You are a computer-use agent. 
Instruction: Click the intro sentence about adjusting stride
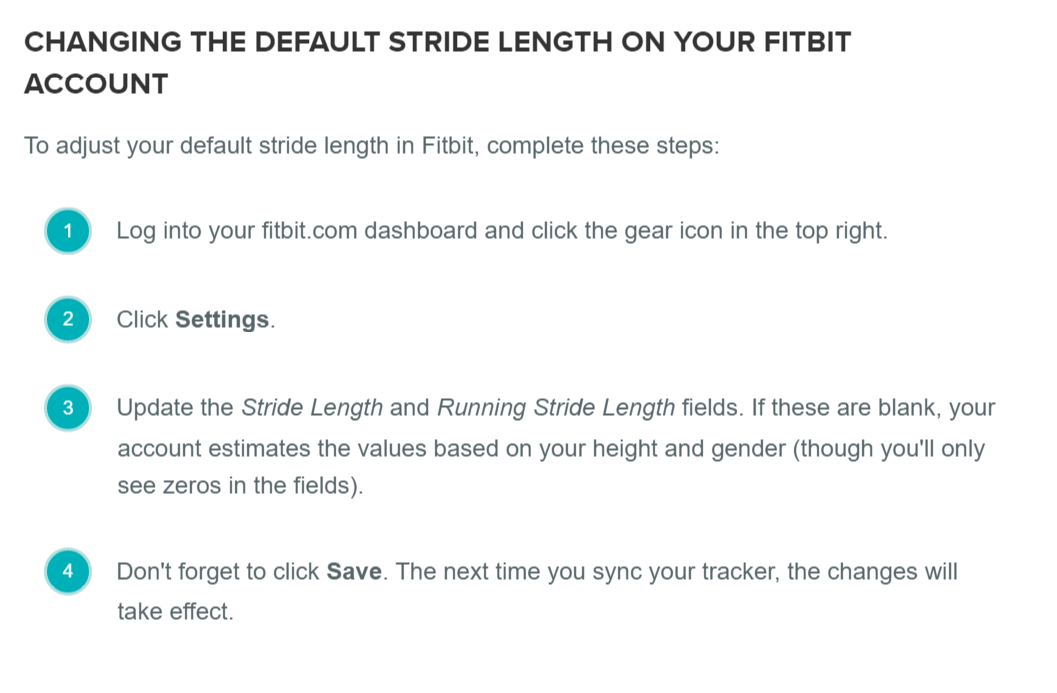point(371,146)
